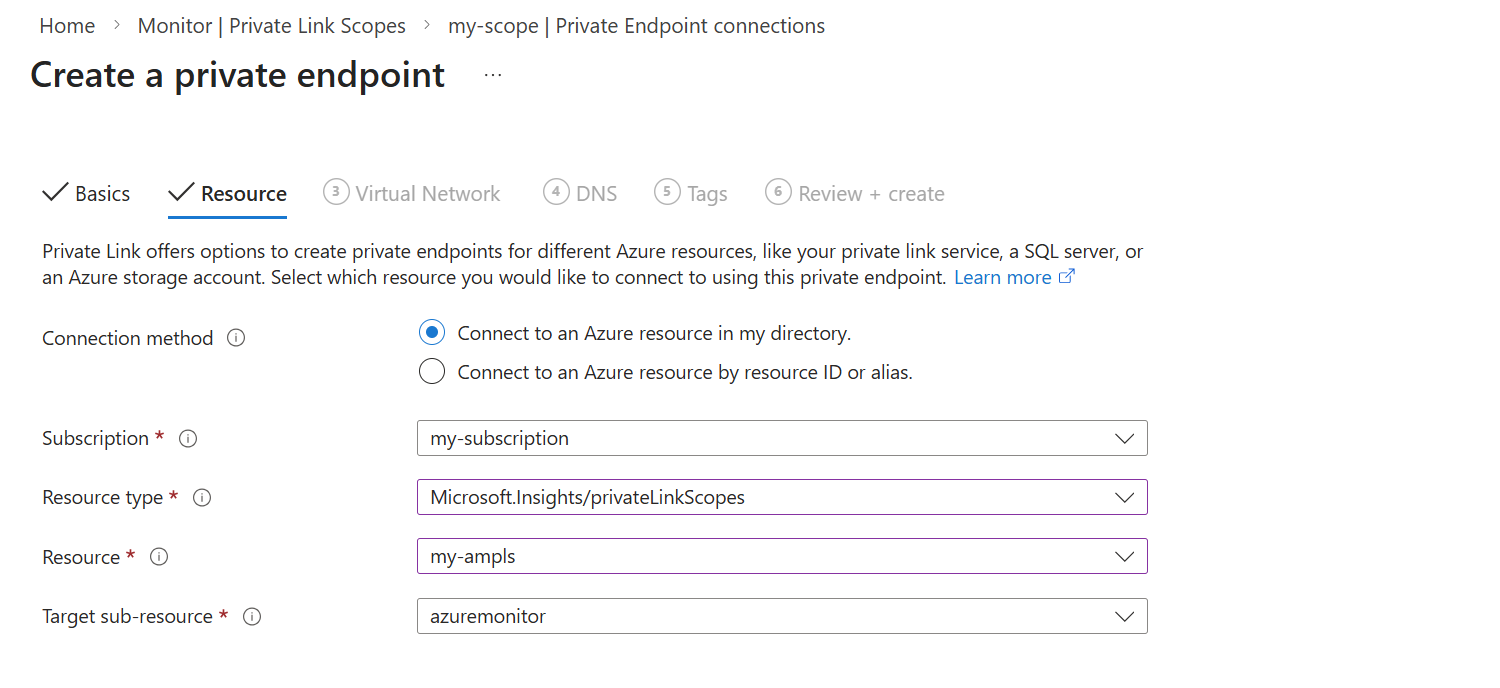Click info icon beside Resource label
This screenshot has width=1500, height=688.
point(159,557)
